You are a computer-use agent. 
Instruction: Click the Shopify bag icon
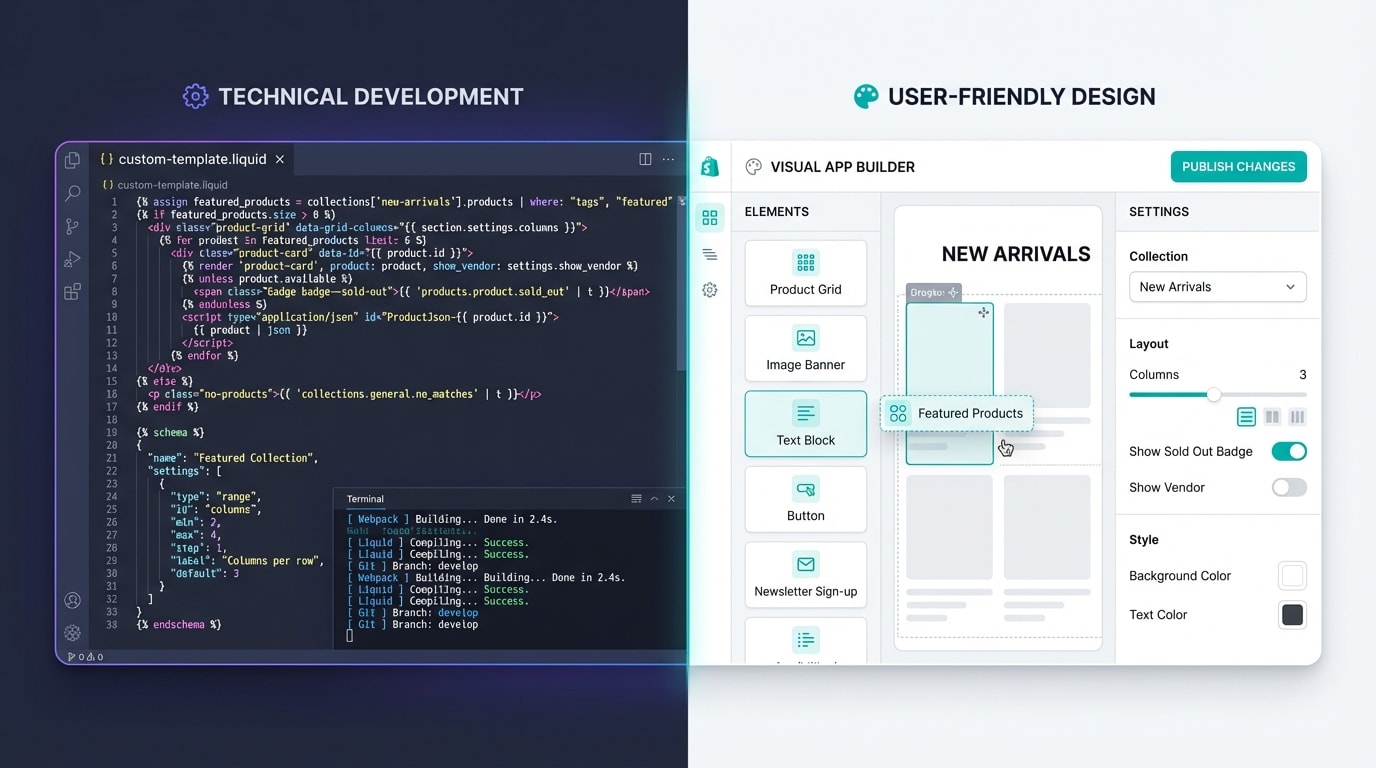(x=710, y=166)
